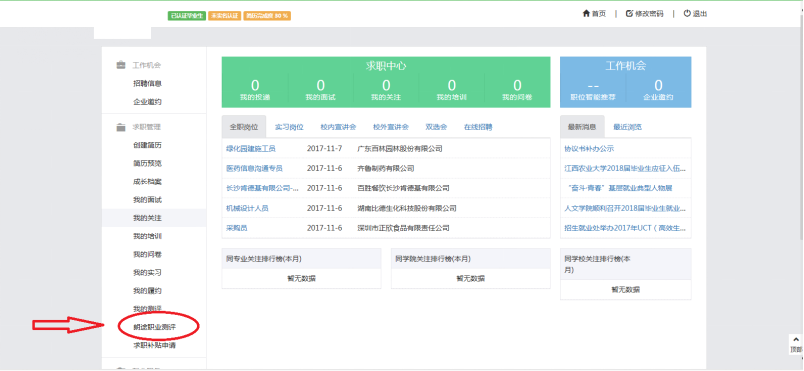Click the folder icon beside 求职管理
Image resolution: width=804 pixels, height=371 pixels.
pos(121,127)
